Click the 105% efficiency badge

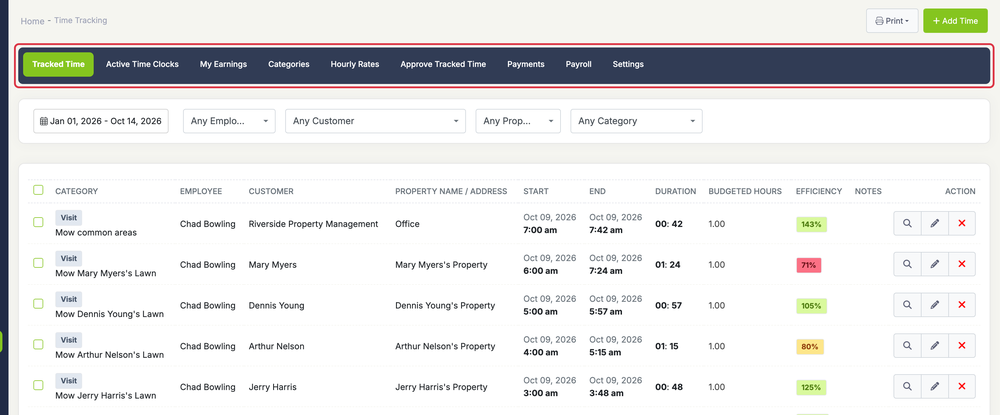811,306
